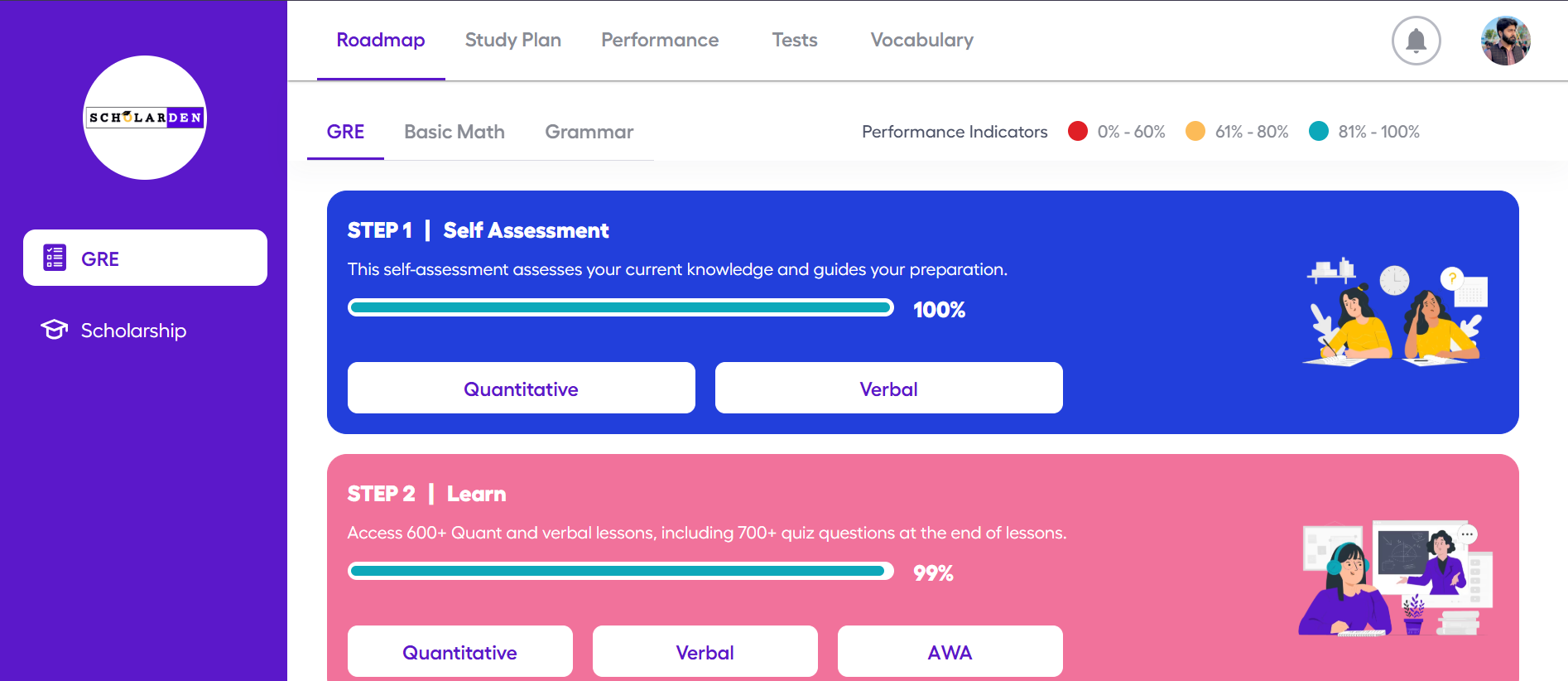Open Quantitative in Self Assessment step

(521, 389)
